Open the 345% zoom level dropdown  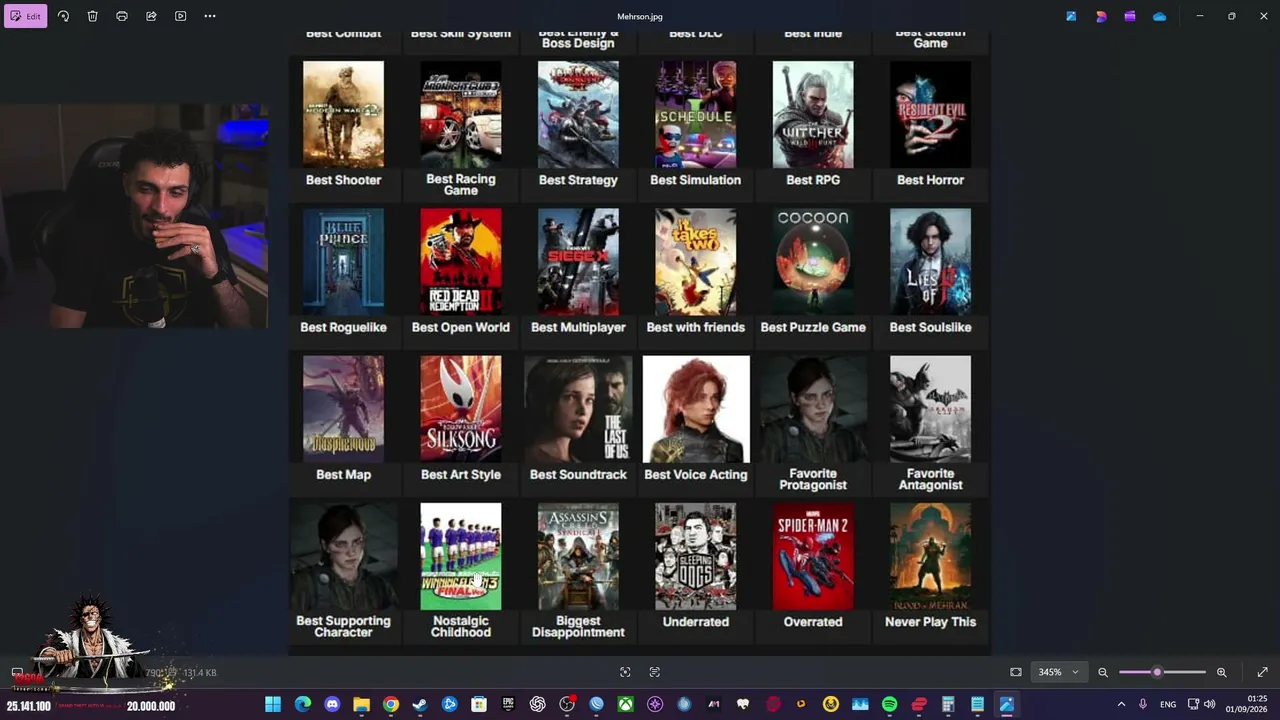[x=1058, y=672]
